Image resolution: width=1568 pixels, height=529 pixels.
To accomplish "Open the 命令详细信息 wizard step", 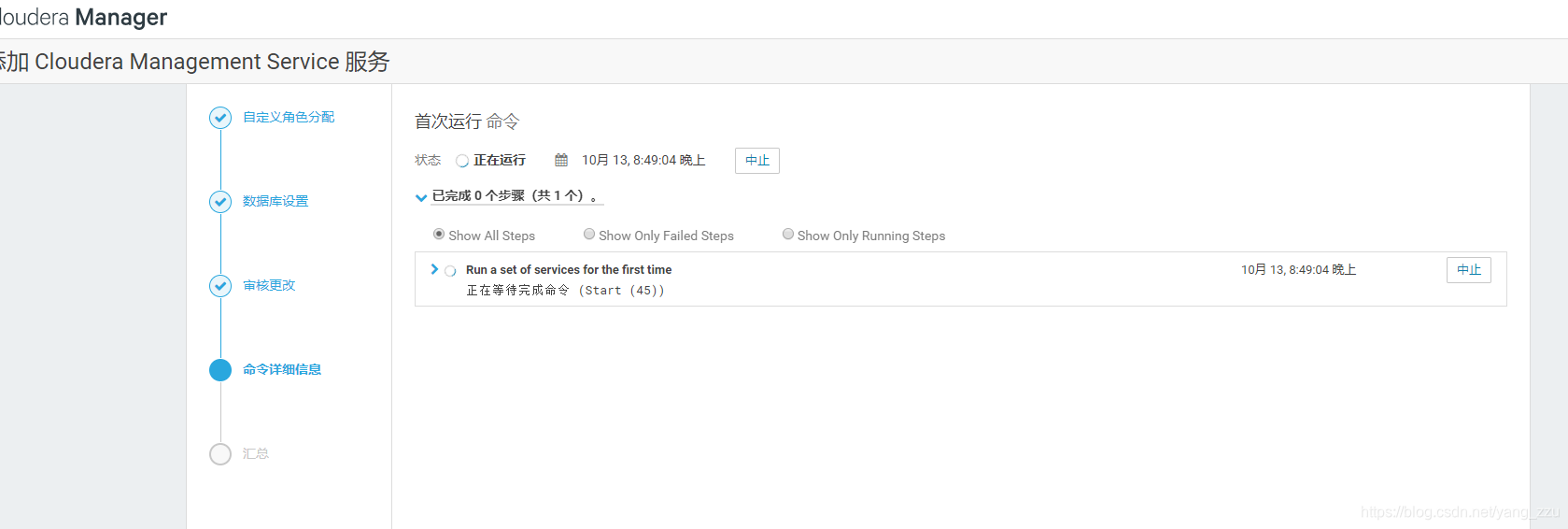I will coord(282,369).
